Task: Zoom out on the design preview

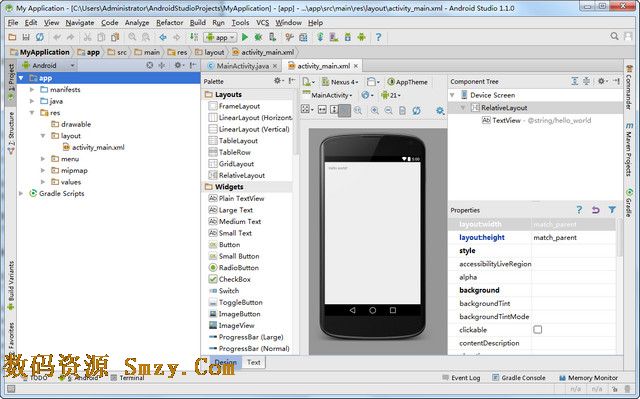Action: pos(388,111)
